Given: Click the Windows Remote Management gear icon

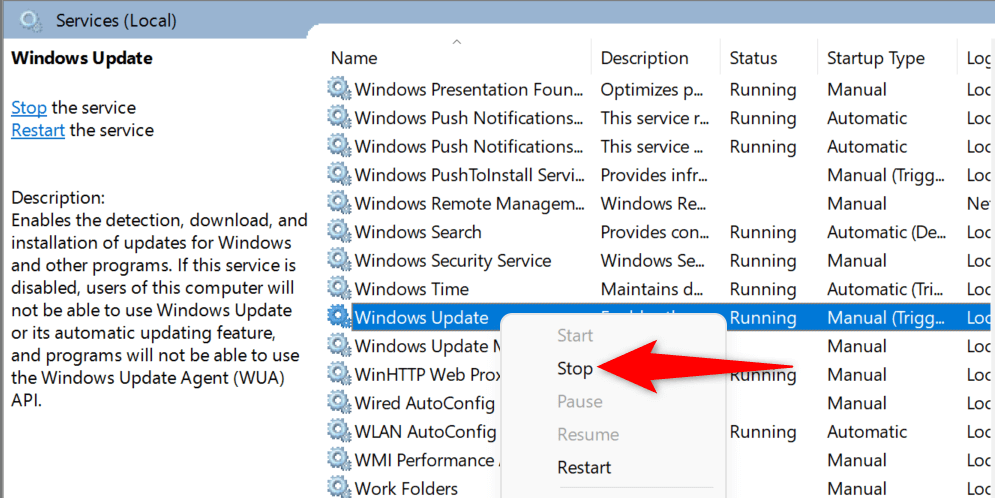Looking at the screenshot, I should [340, 204].
